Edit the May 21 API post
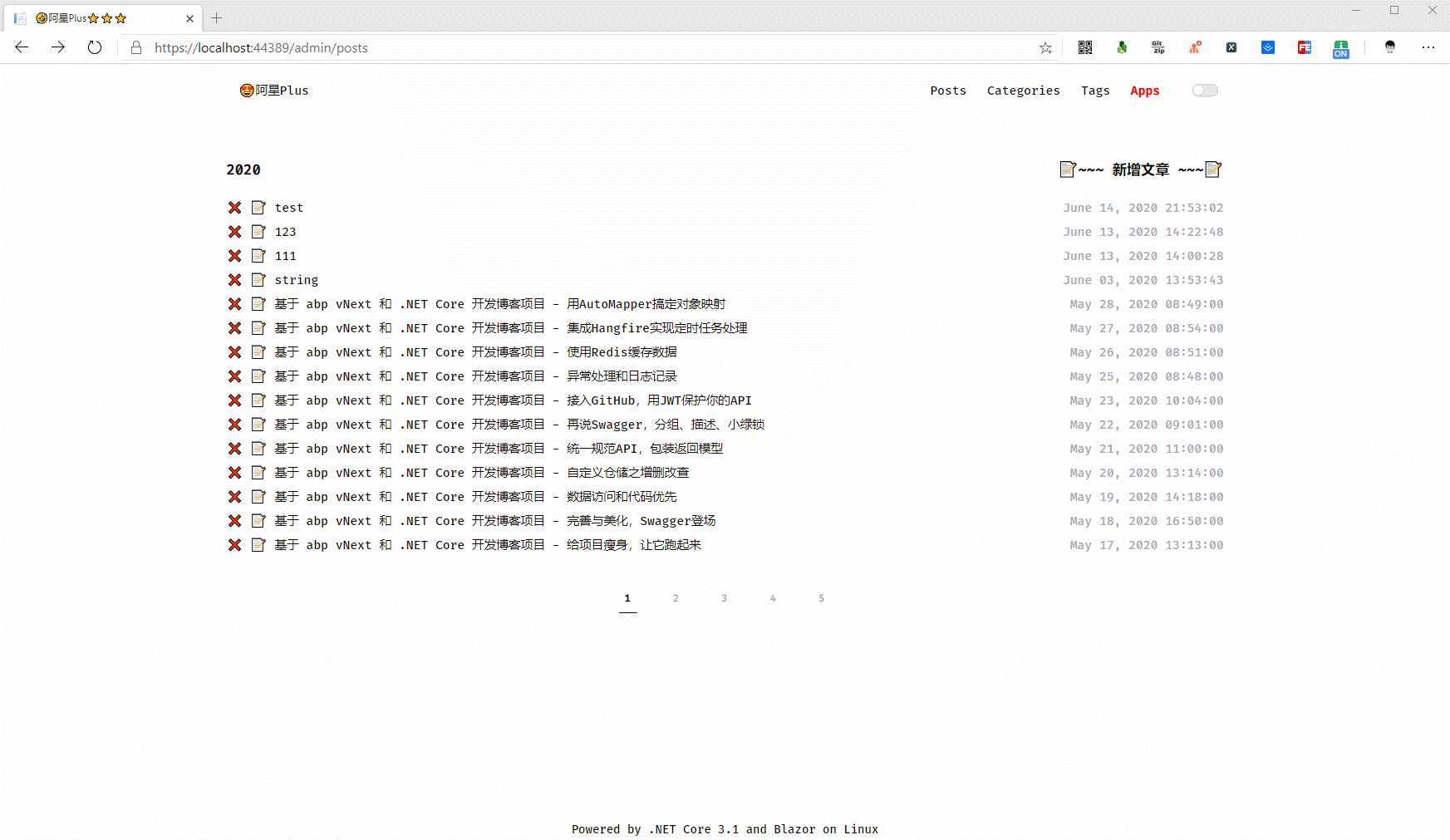Screen dimensions: 1450x840 click(x=258, y=449)
